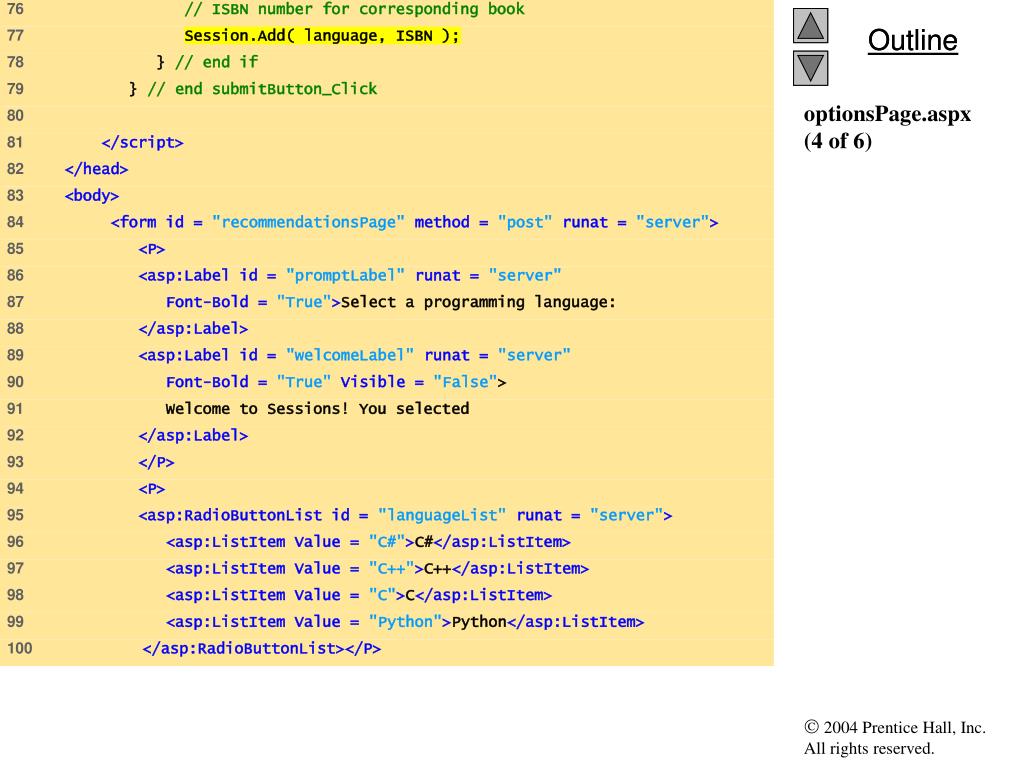Click the '© 2004 Prentice Hall, Inc.' copyright text

895,728
